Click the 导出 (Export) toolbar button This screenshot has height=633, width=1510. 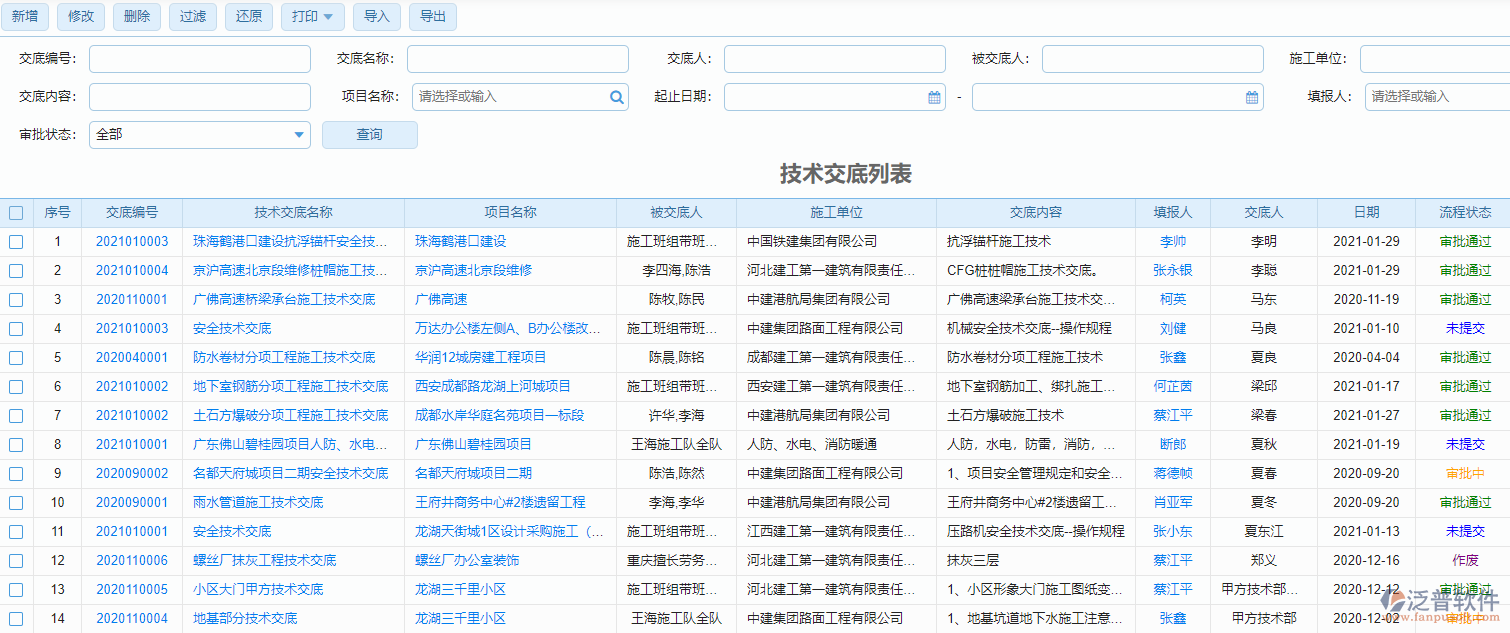tap(433, 16)
